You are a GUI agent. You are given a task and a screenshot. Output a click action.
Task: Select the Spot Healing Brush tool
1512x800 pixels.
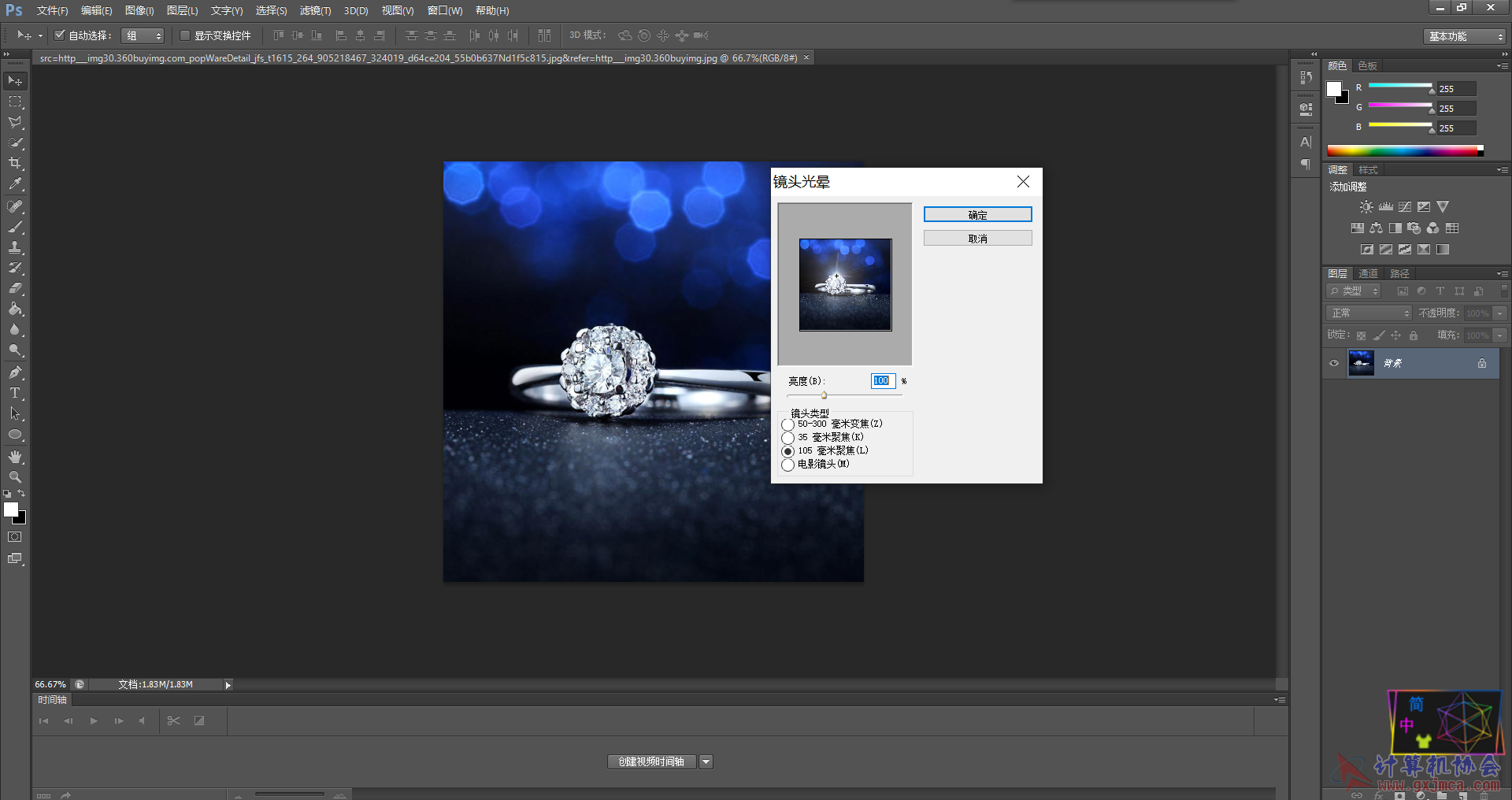[x=15, y=206]
